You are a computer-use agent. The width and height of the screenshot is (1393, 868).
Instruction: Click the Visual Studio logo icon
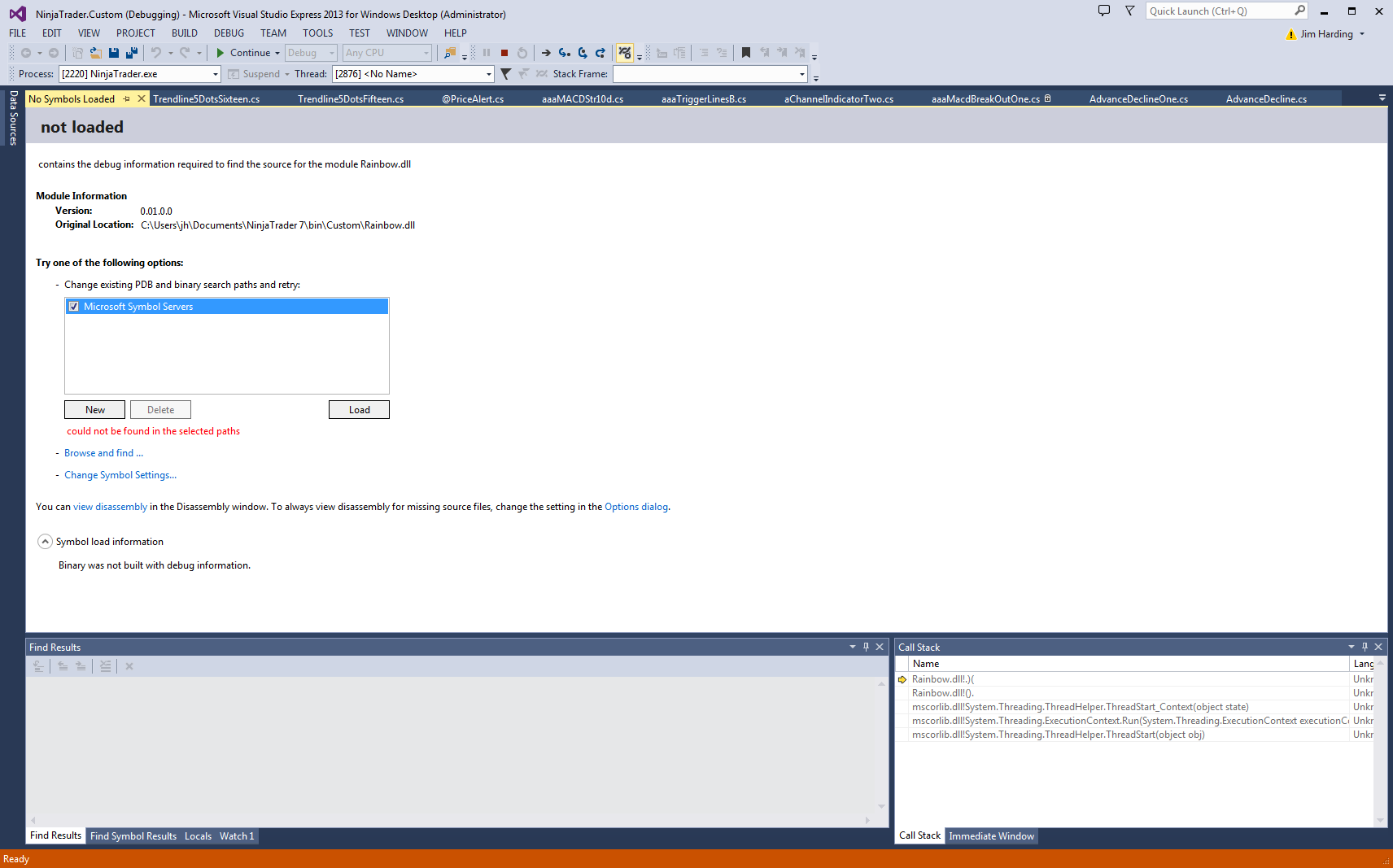(17, 14)
